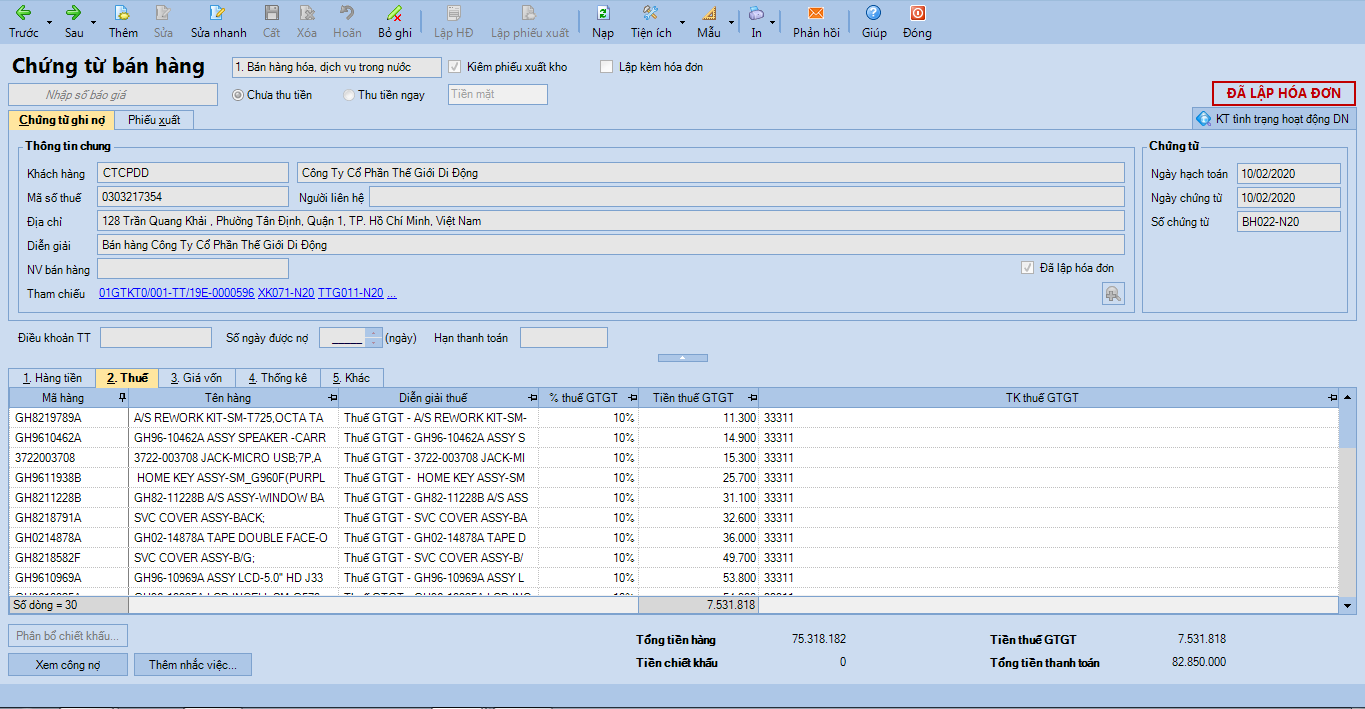Click the NV bán hàng field
Screen dimensions: 1365x709
pyautogui.click(x=193, y=269)
